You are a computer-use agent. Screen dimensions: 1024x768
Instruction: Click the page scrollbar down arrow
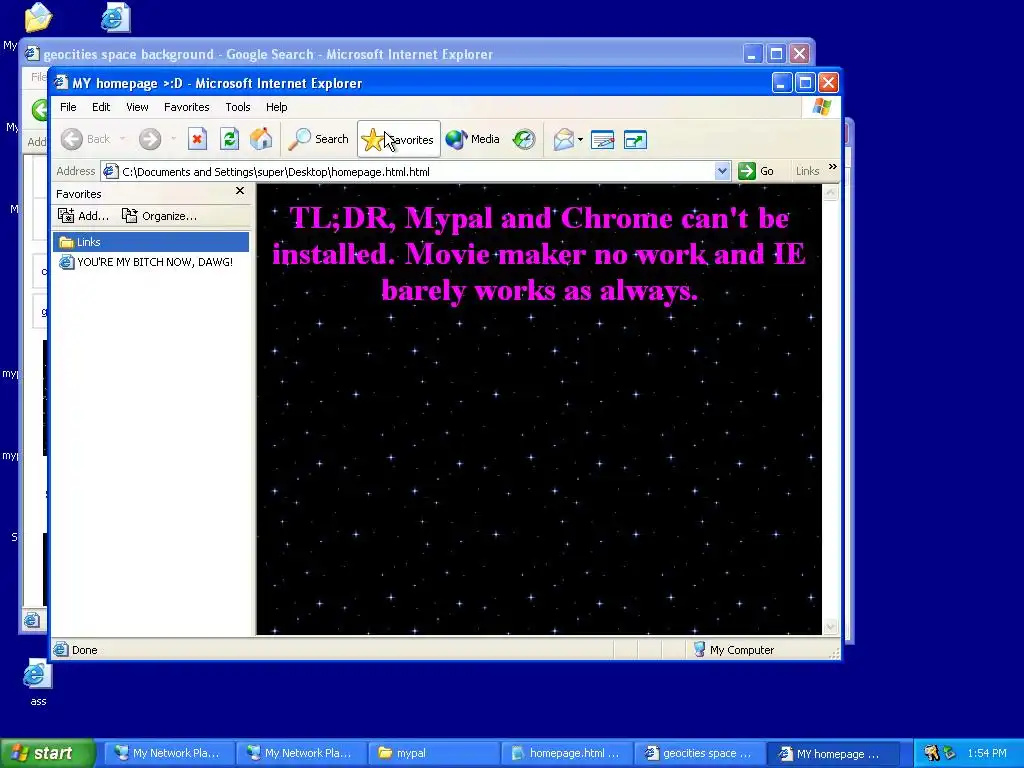click(831, 627)
